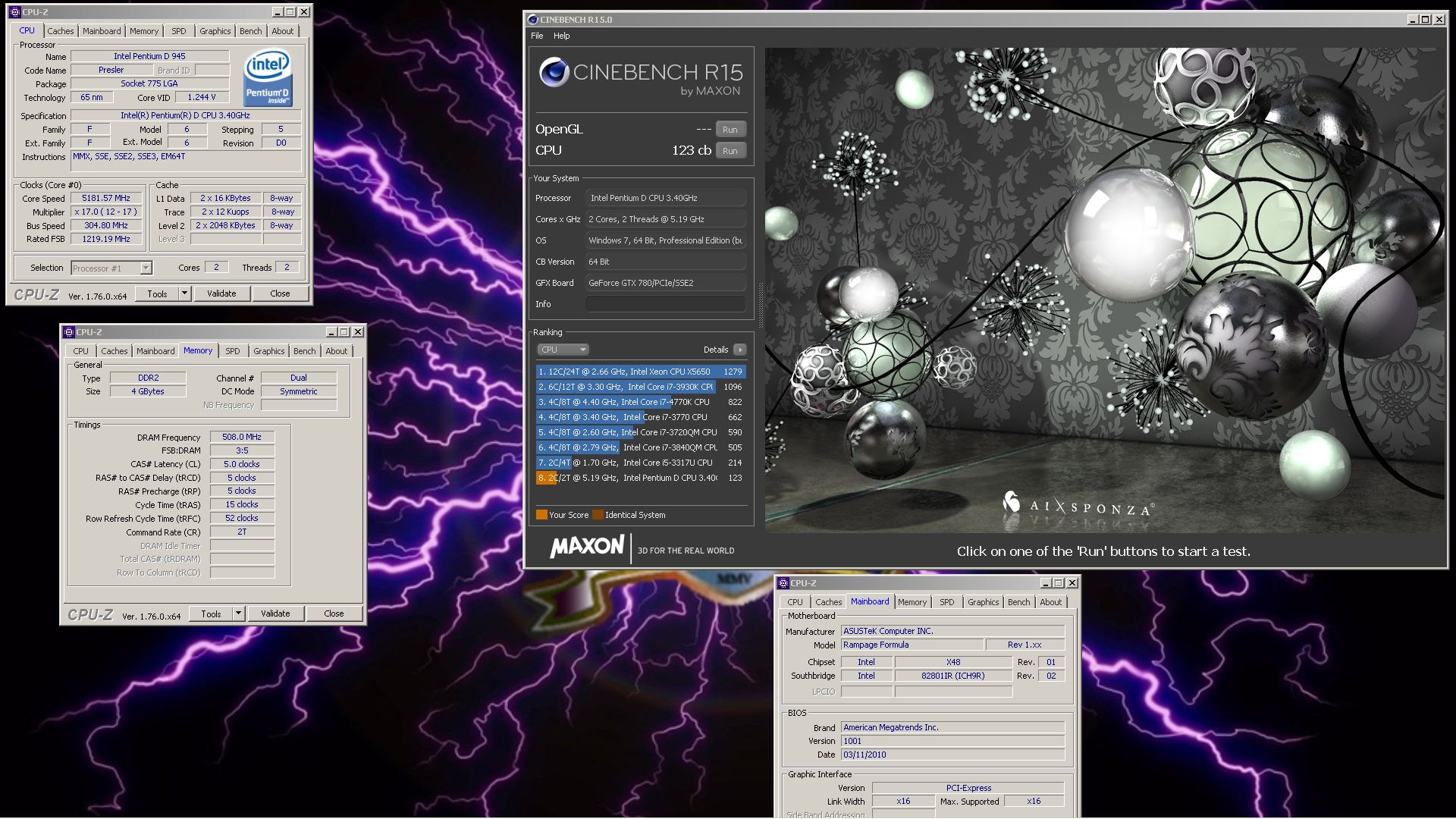Click the Details arrow button in Ranking

pyautogui.click(x=740, y=350)
